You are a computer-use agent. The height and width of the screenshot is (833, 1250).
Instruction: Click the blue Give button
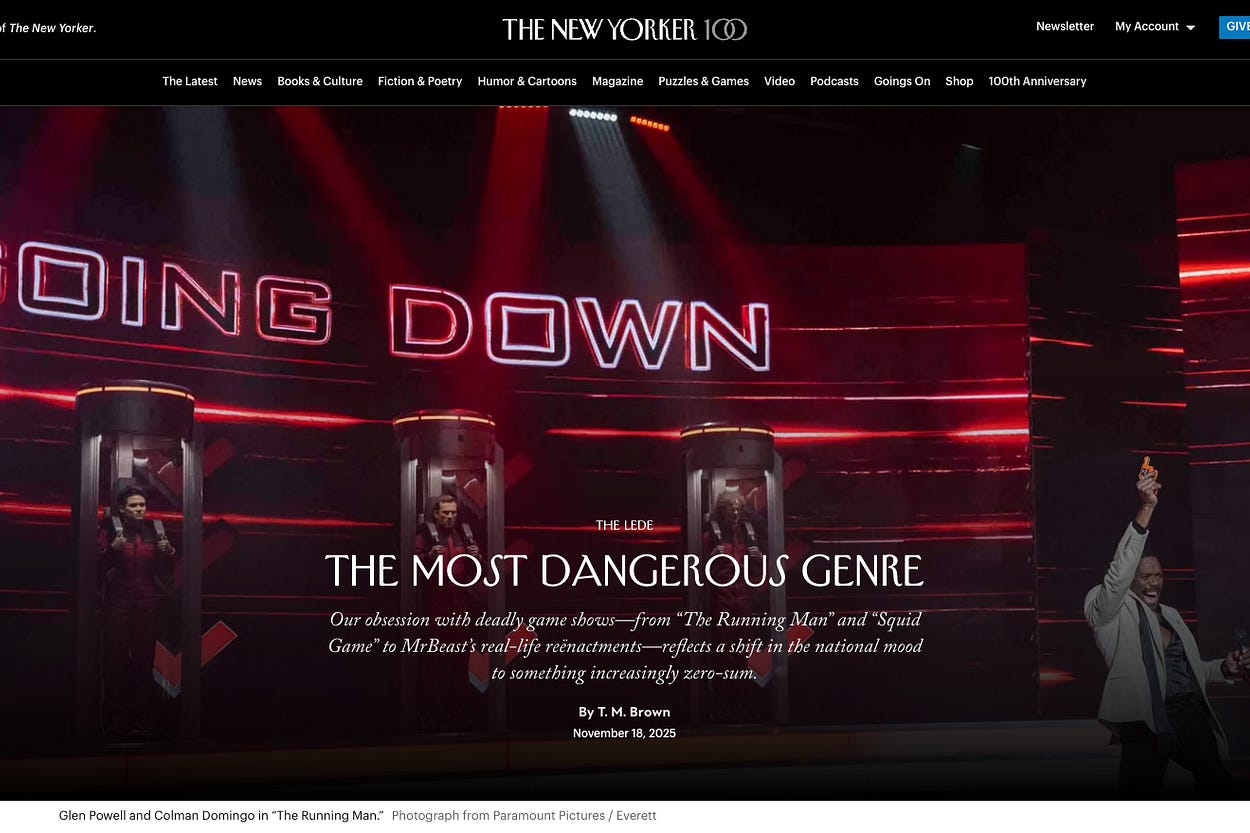pos(1234,27)
